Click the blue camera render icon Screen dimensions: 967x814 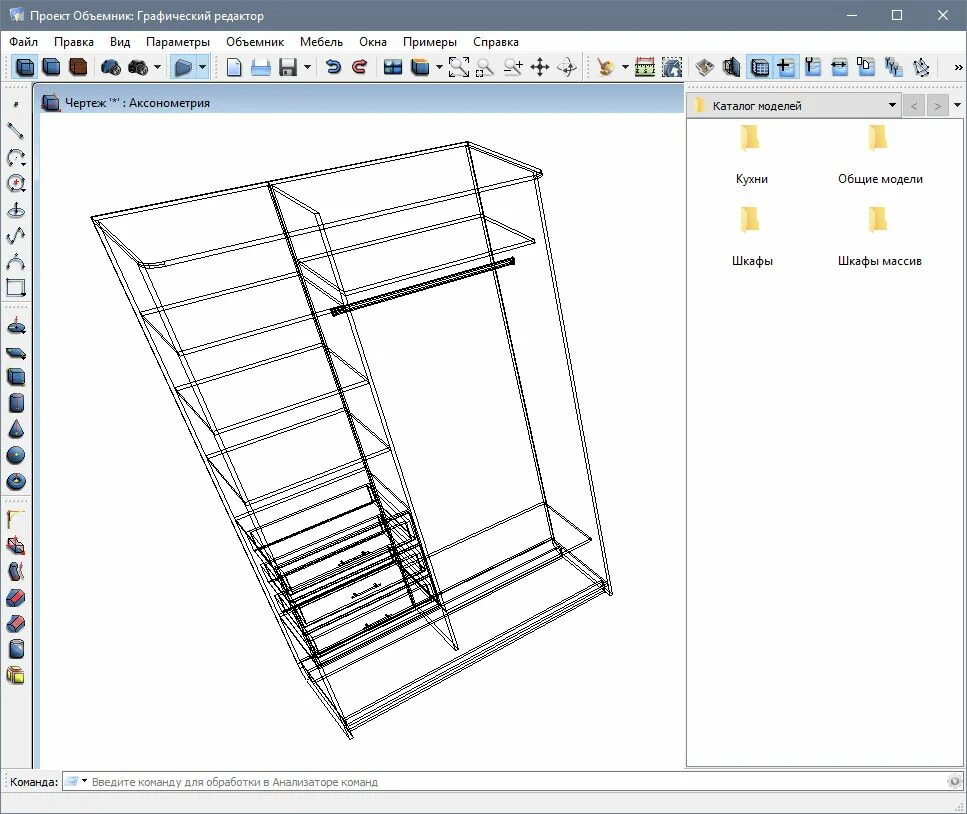click(x=111, y=67)
